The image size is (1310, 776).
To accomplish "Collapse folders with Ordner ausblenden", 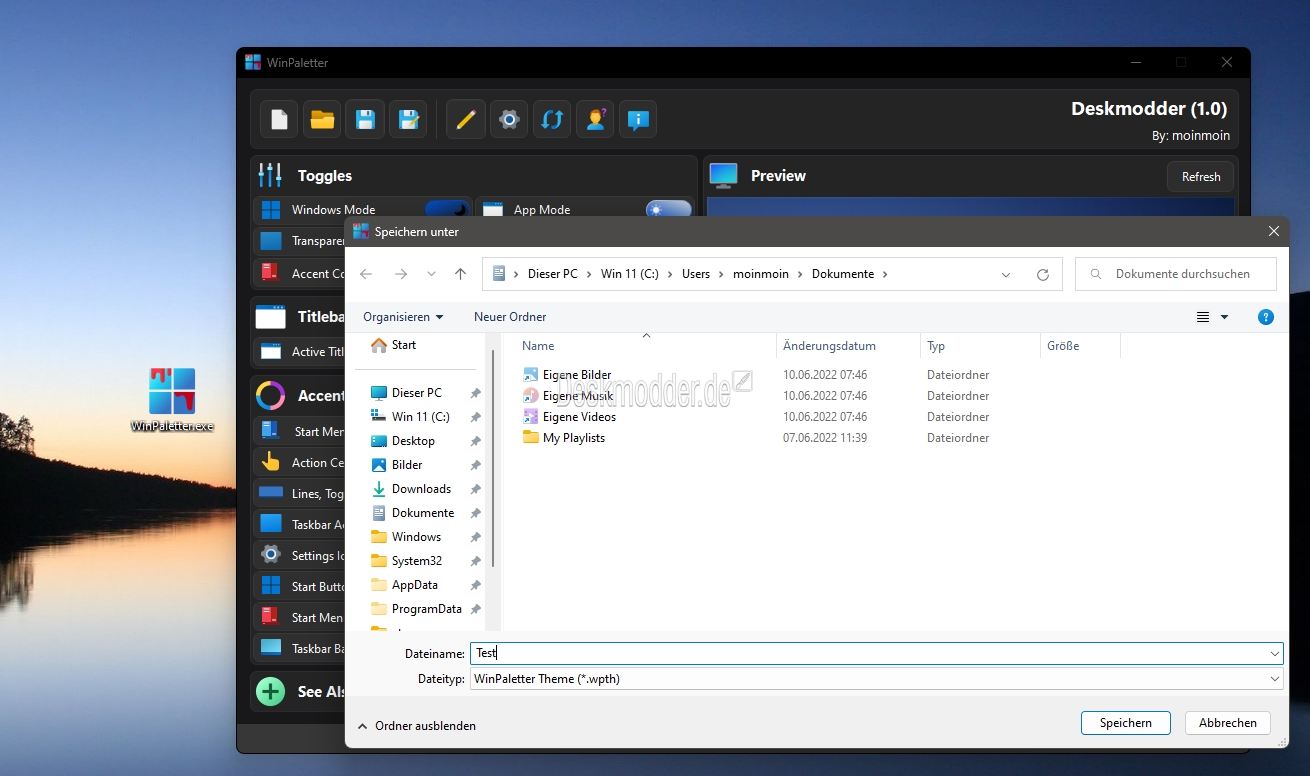I will point(417,726).
